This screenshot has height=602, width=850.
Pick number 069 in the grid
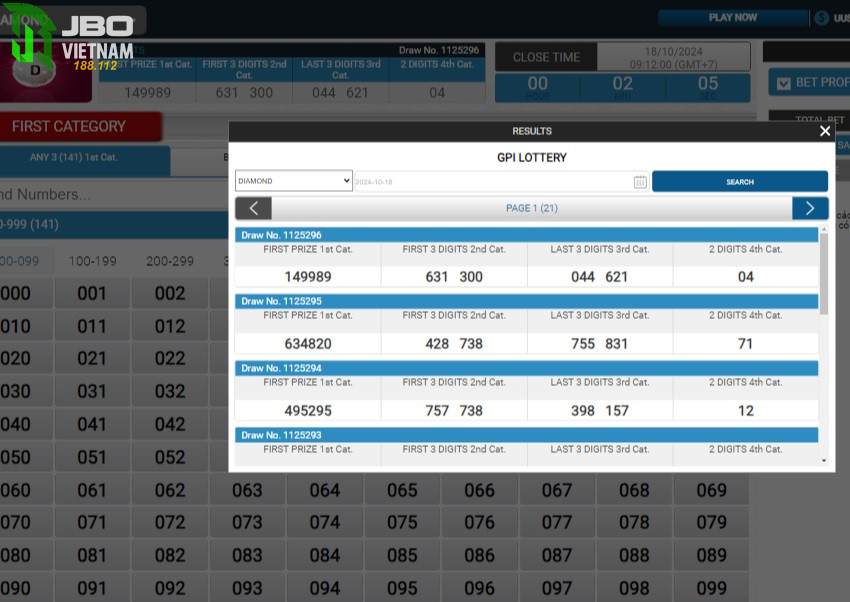click(711, 490)
